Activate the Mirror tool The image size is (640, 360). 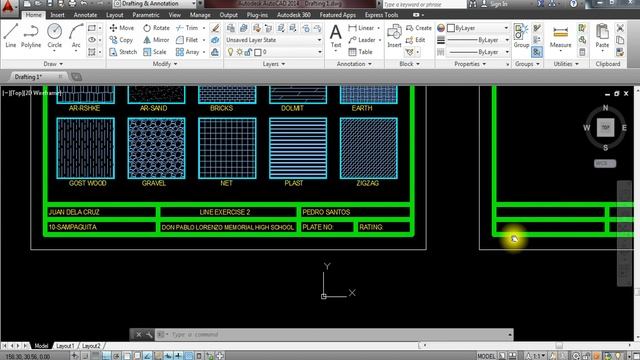(x=156, y=40)
